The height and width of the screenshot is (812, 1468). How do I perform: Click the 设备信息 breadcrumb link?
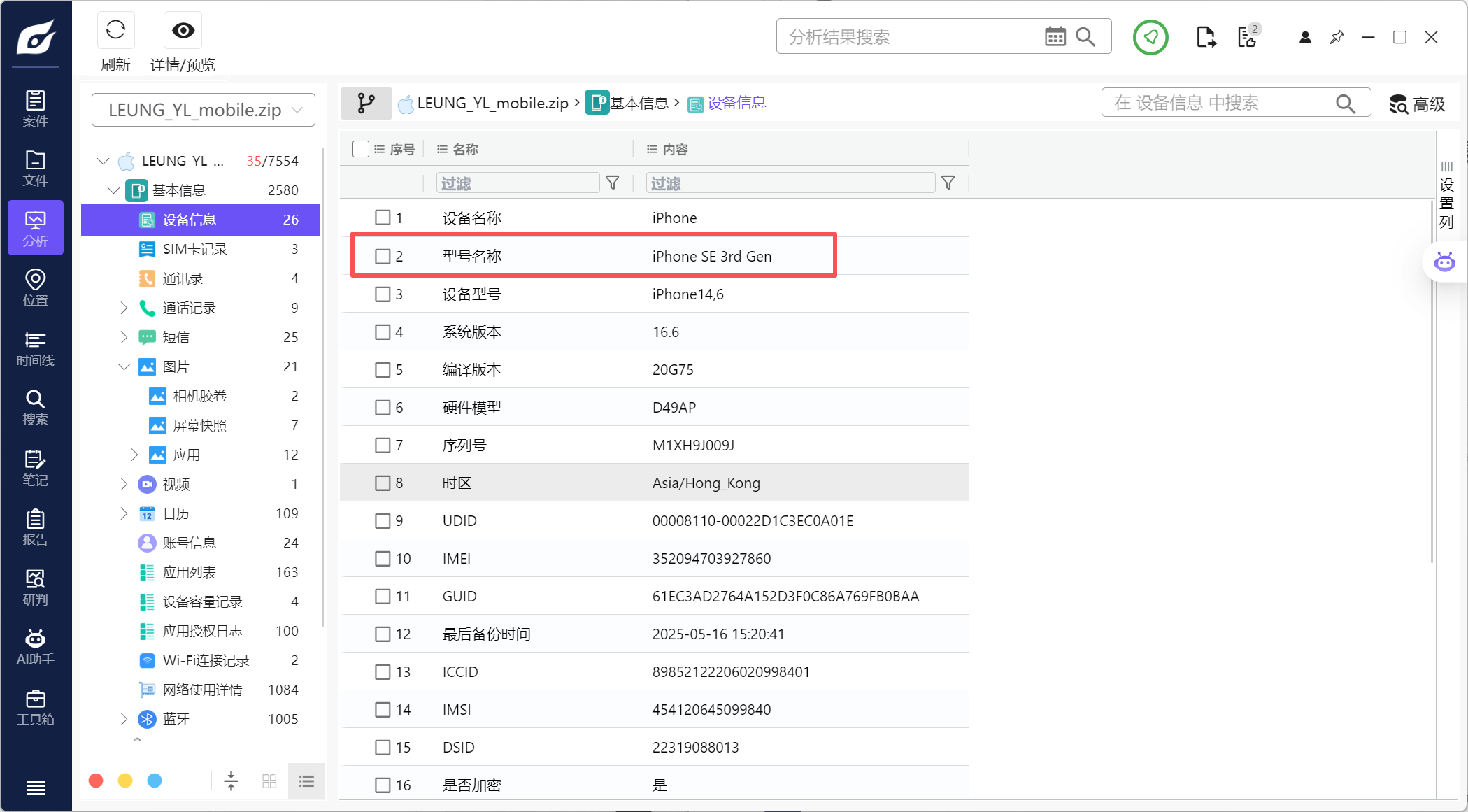tap(736, 104)
